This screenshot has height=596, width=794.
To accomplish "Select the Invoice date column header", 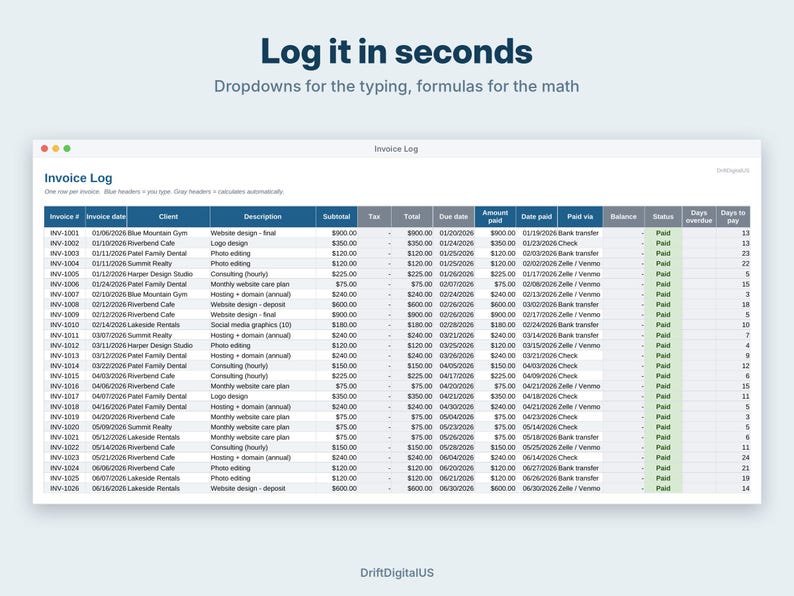I will 106,217.
